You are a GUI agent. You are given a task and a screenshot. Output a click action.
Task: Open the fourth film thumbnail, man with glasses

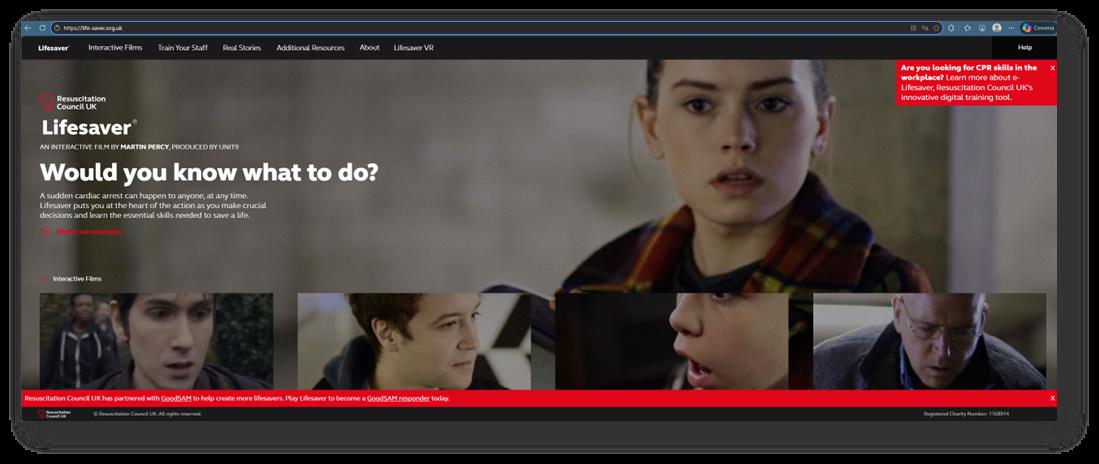click(929, 341)
